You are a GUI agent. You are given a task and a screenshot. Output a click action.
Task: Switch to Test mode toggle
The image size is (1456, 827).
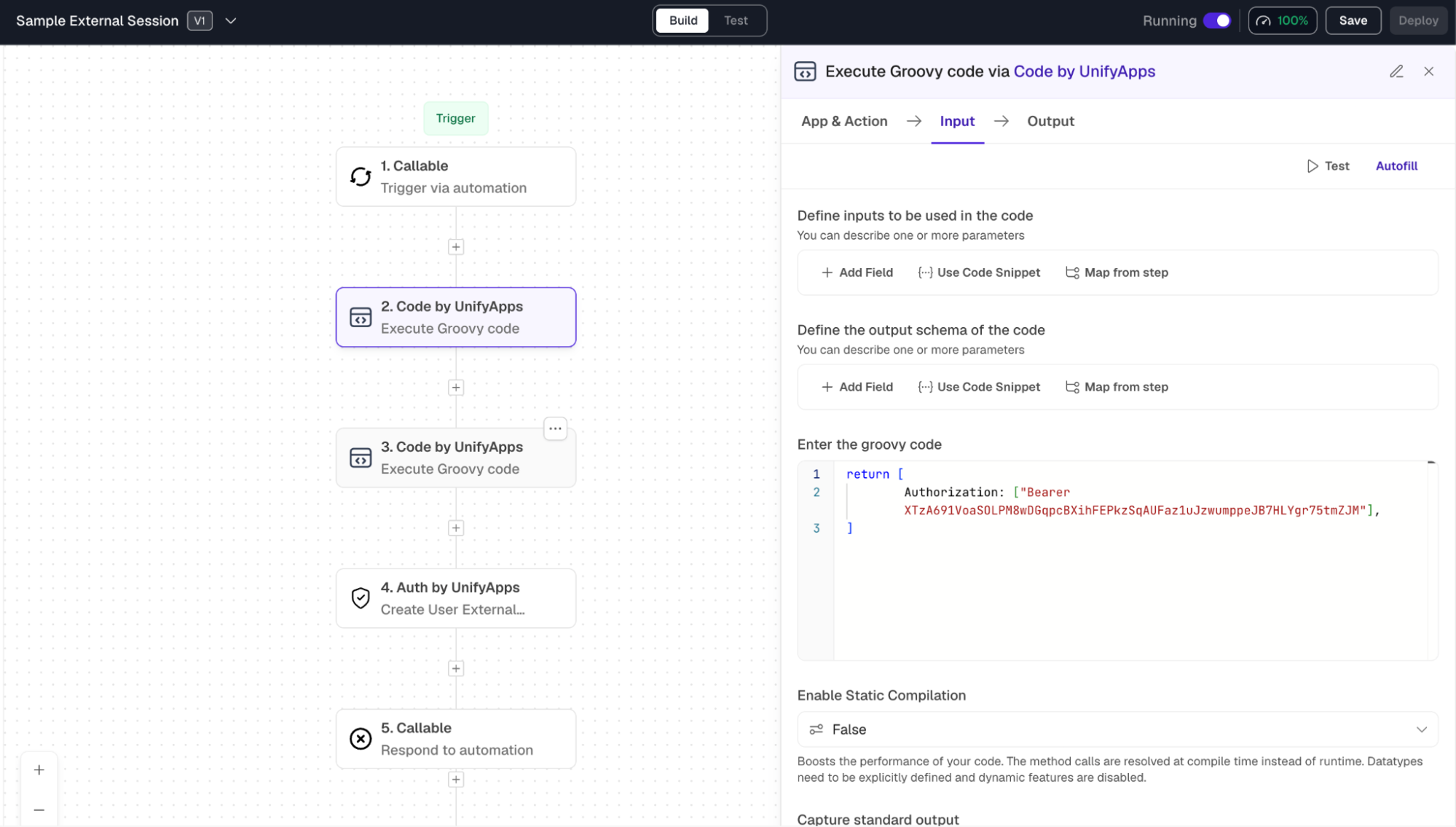tap(736, 20)
